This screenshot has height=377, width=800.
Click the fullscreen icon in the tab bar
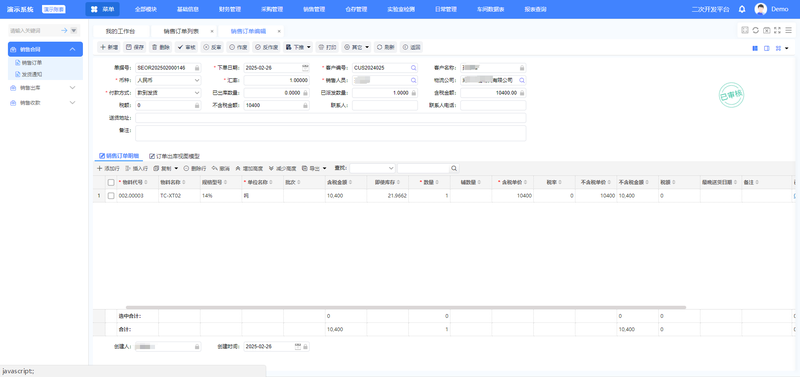(777, 30)
